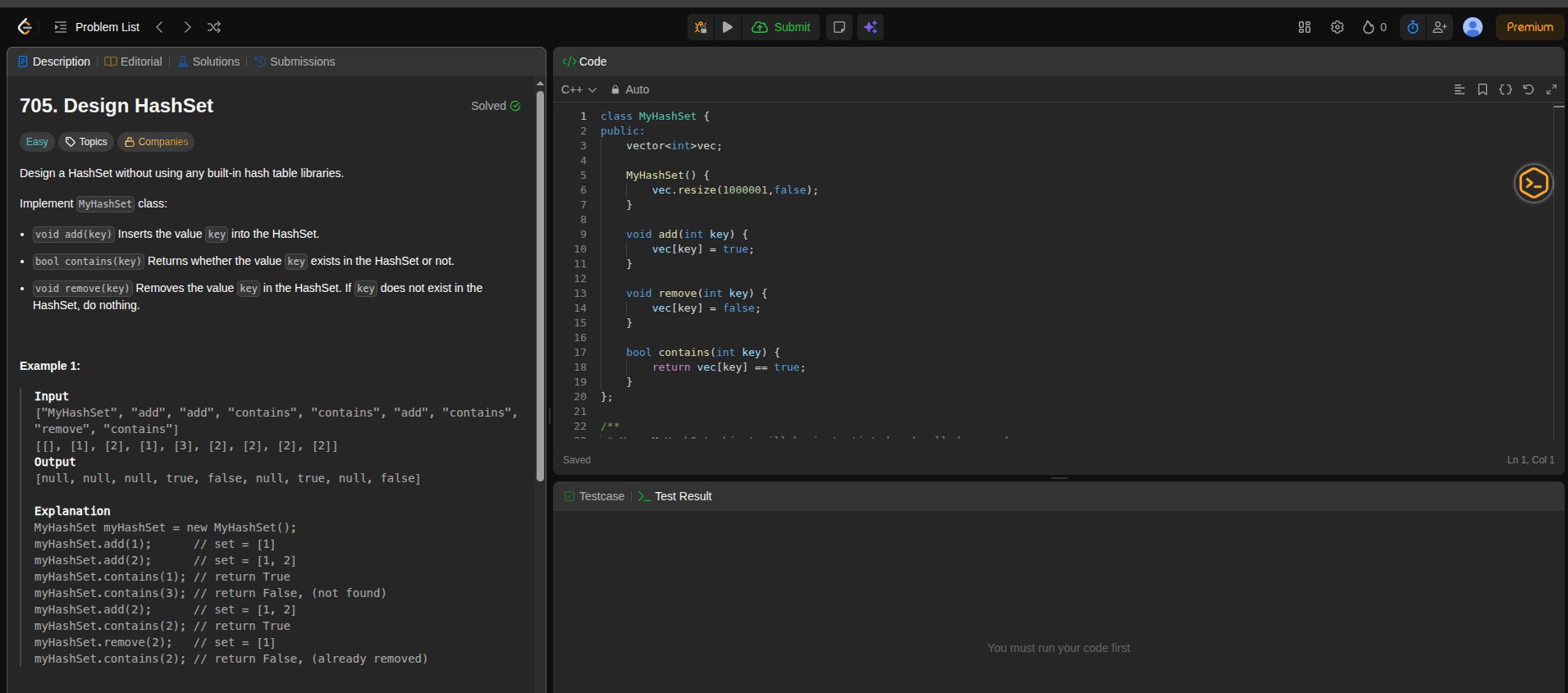Click the green Submit button

click(781, 27)
